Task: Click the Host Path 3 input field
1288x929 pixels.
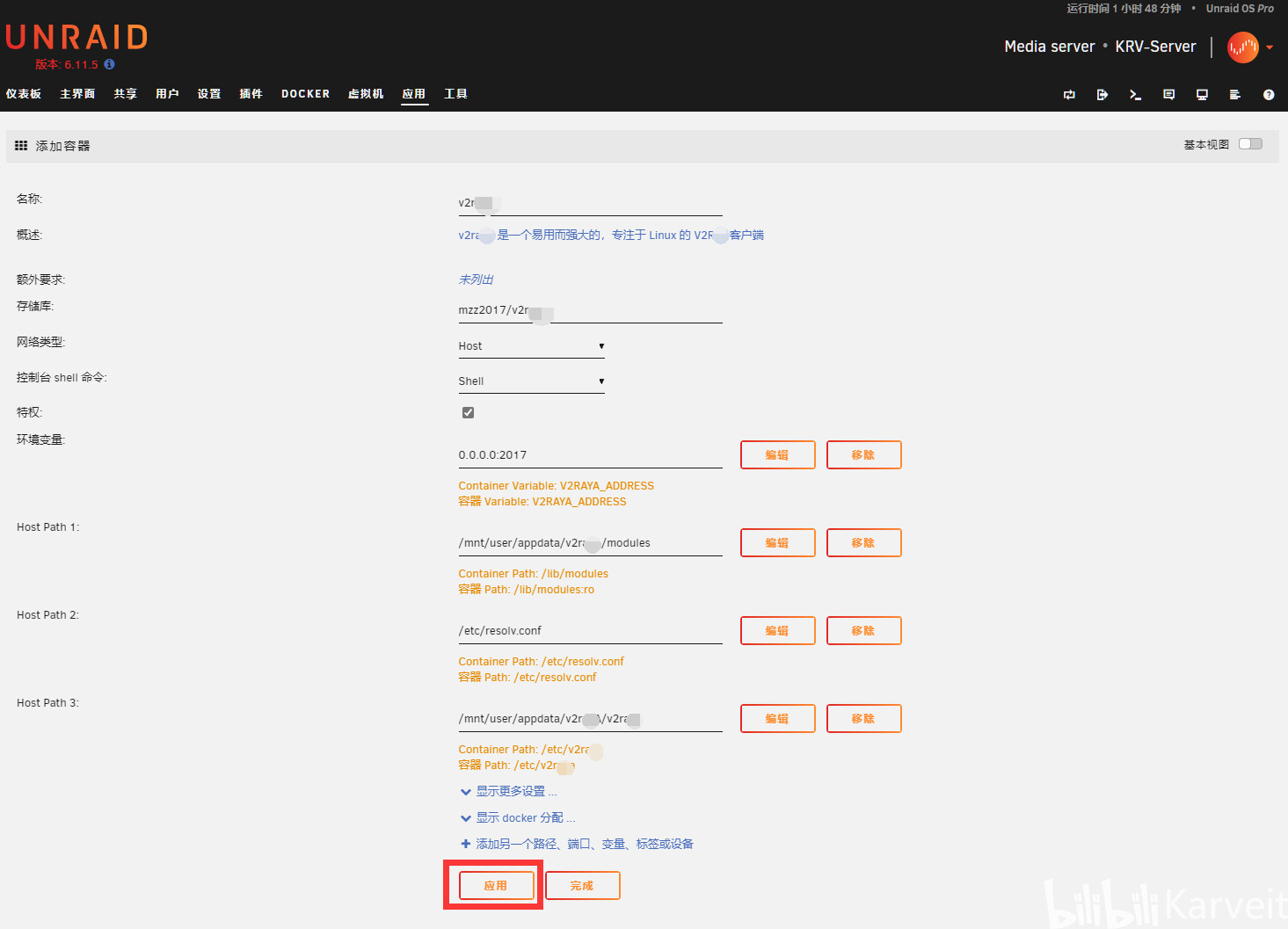Action: click(590, 719)
